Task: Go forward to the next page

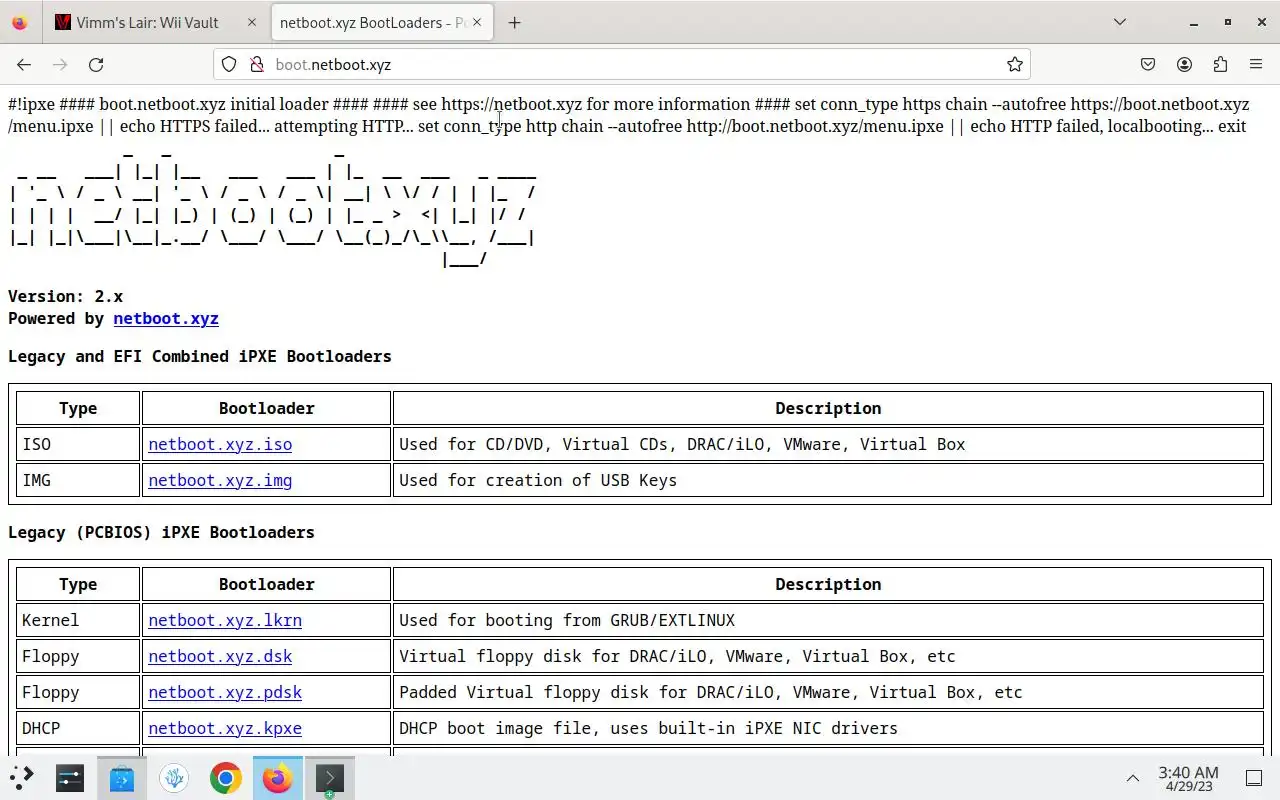Action: 60,64
